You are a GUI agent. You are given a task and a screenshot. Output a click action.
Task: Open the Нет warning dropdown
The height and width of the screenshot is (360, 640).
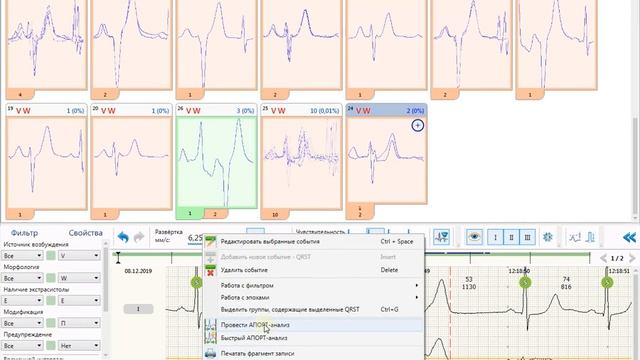pos(79,346)
